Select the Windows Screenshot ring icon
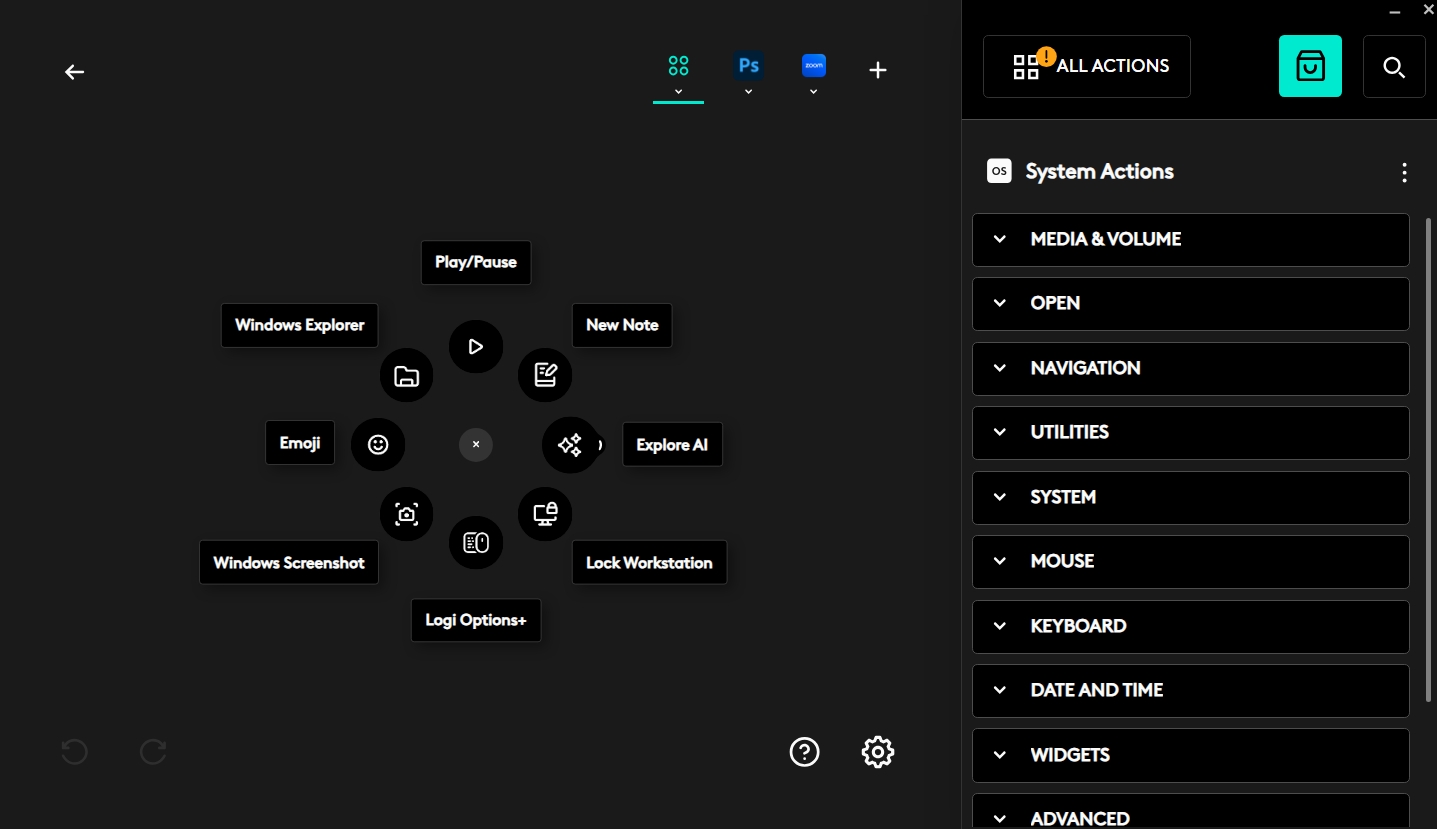This screenshot has width=1437, height=829. pos(406,514)
